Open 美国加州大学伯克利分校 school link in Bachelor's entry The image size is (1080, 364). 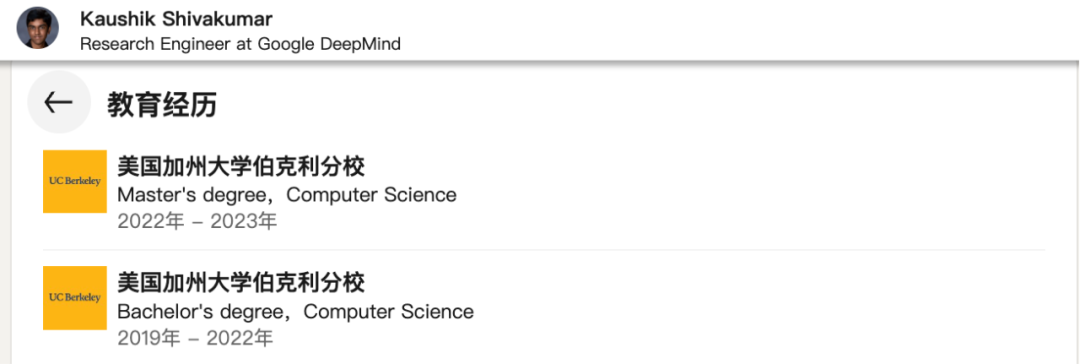pos(241,282)
